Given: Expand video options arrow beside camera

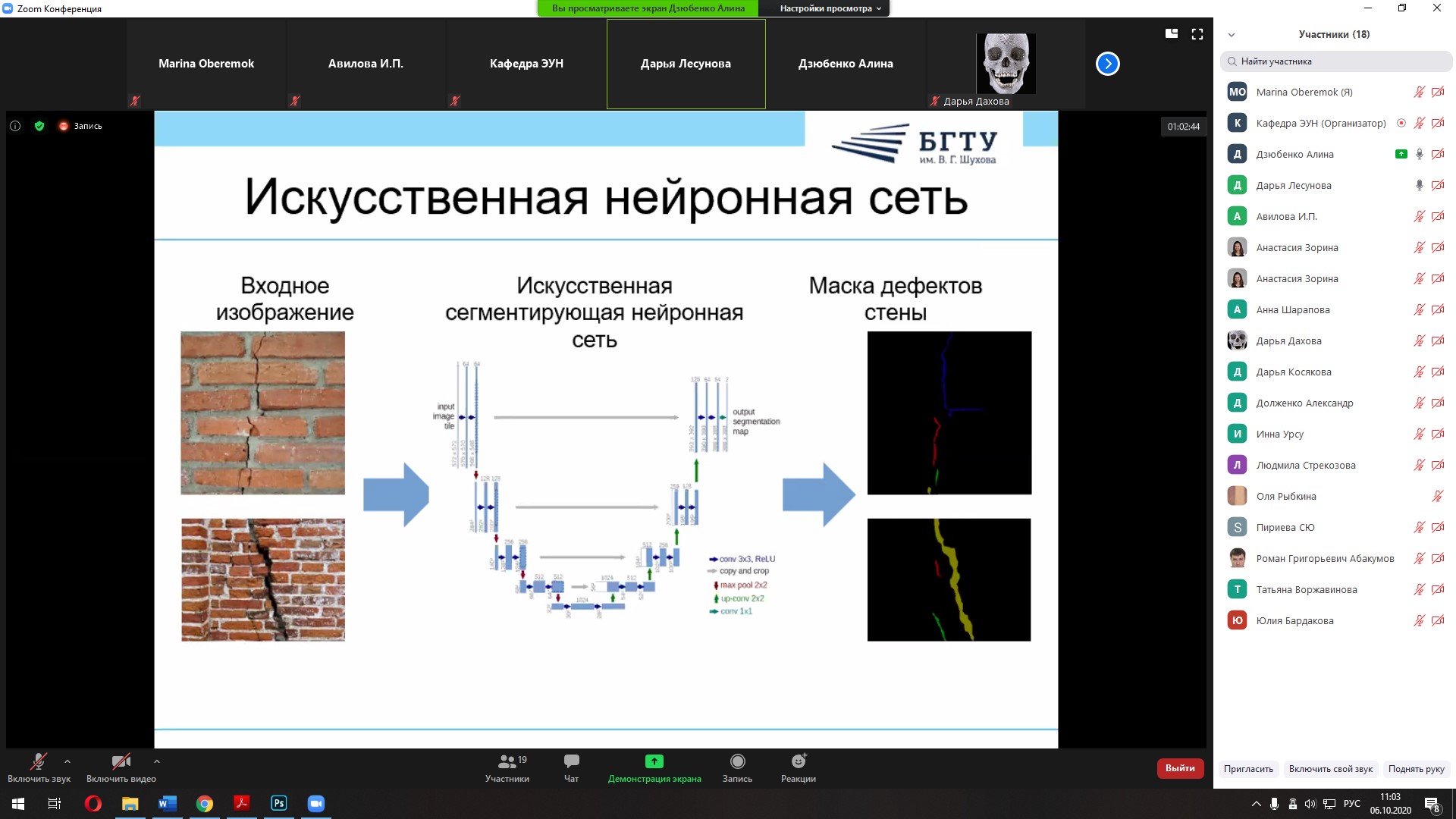Looking at the screenshot, I should [156, 761].
